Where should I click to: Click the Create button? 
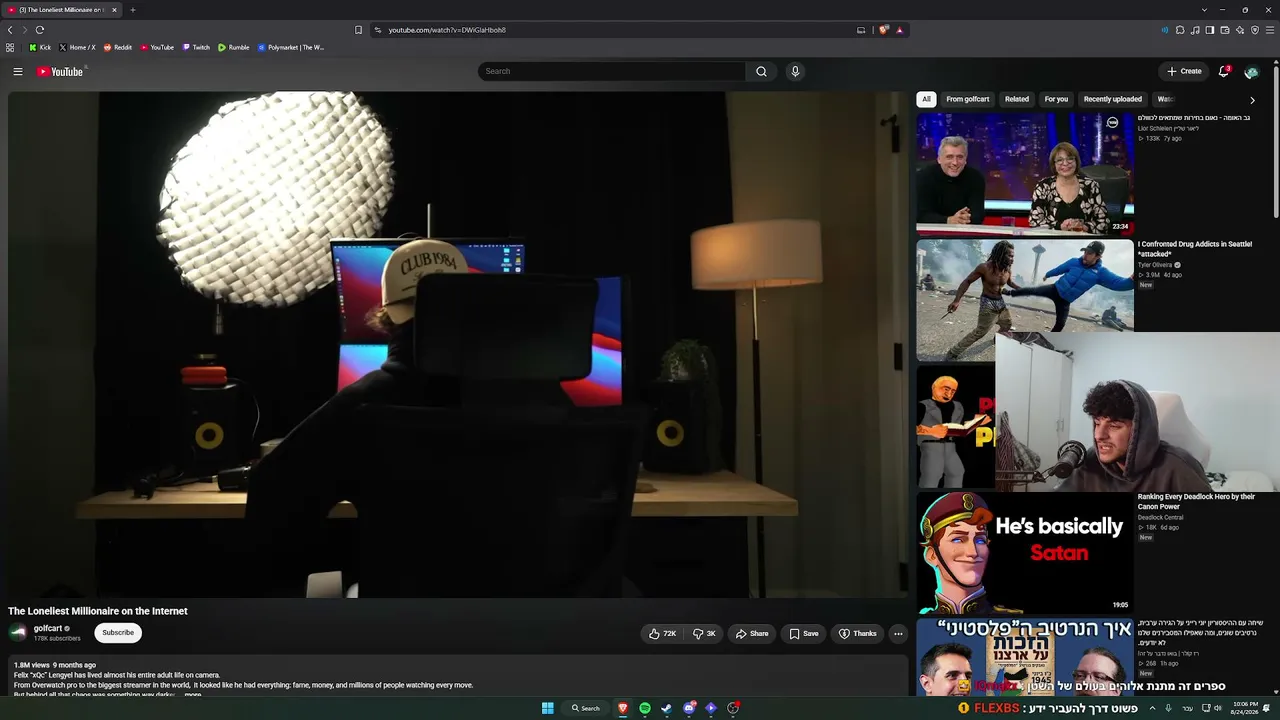pos(1184,71)
